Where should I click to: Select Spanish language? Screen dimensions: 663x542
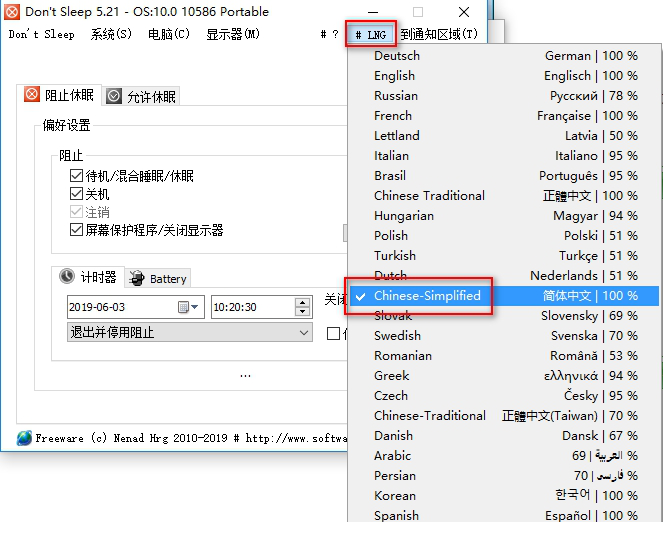pos(506,515)
